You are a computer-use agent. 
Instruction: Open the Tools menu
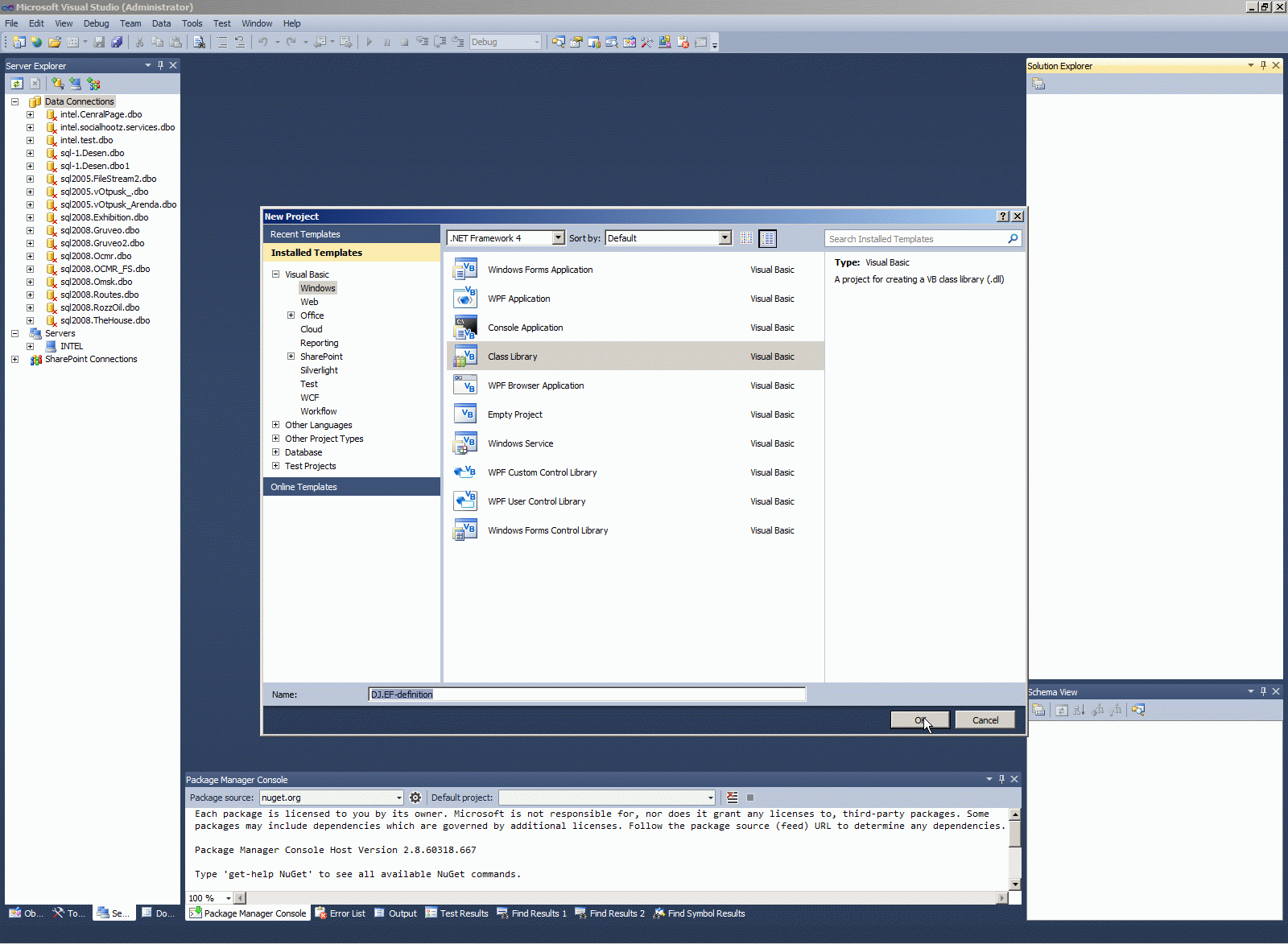point(192,23)
